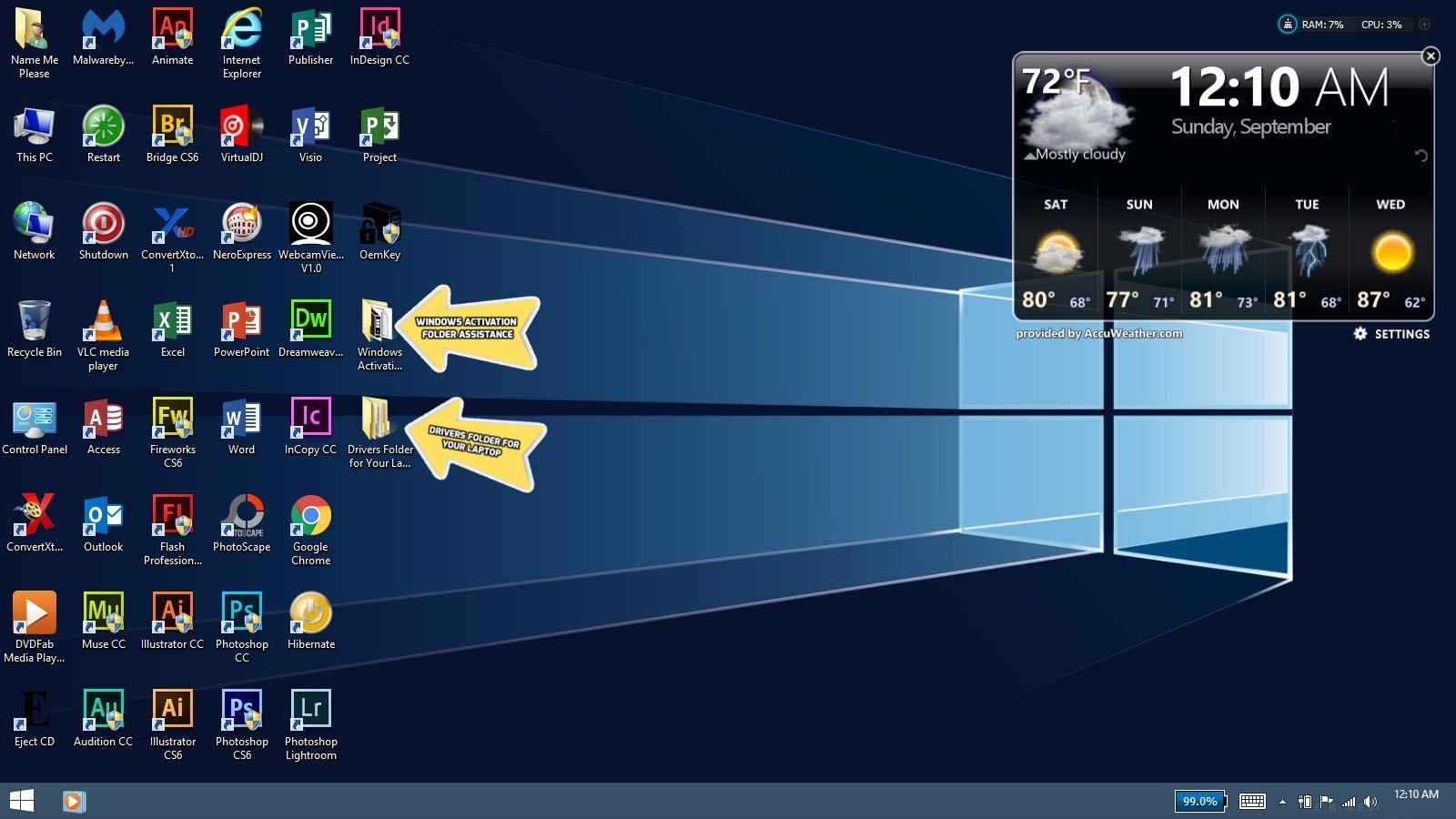Select the WED forecast tile
This screenshot has height=819, width=1456.
point(1390,255)
